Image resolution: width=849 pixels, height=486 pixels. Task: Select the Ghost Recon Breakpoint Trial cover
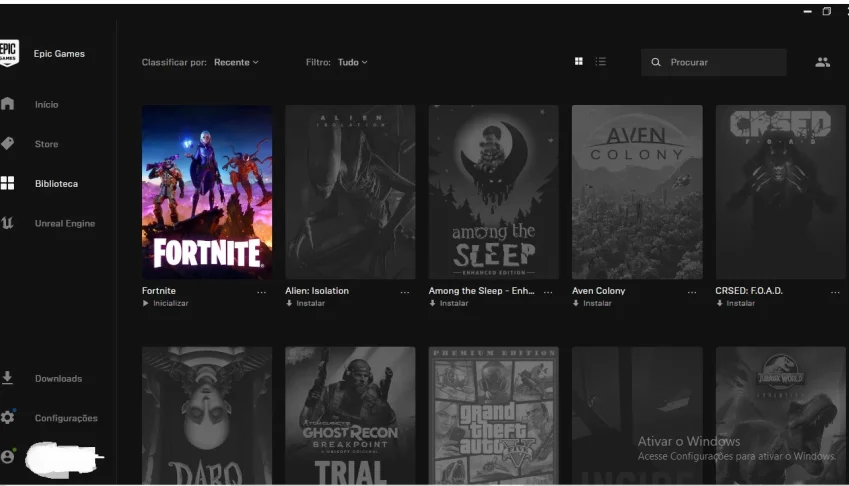tap(350, 416)
